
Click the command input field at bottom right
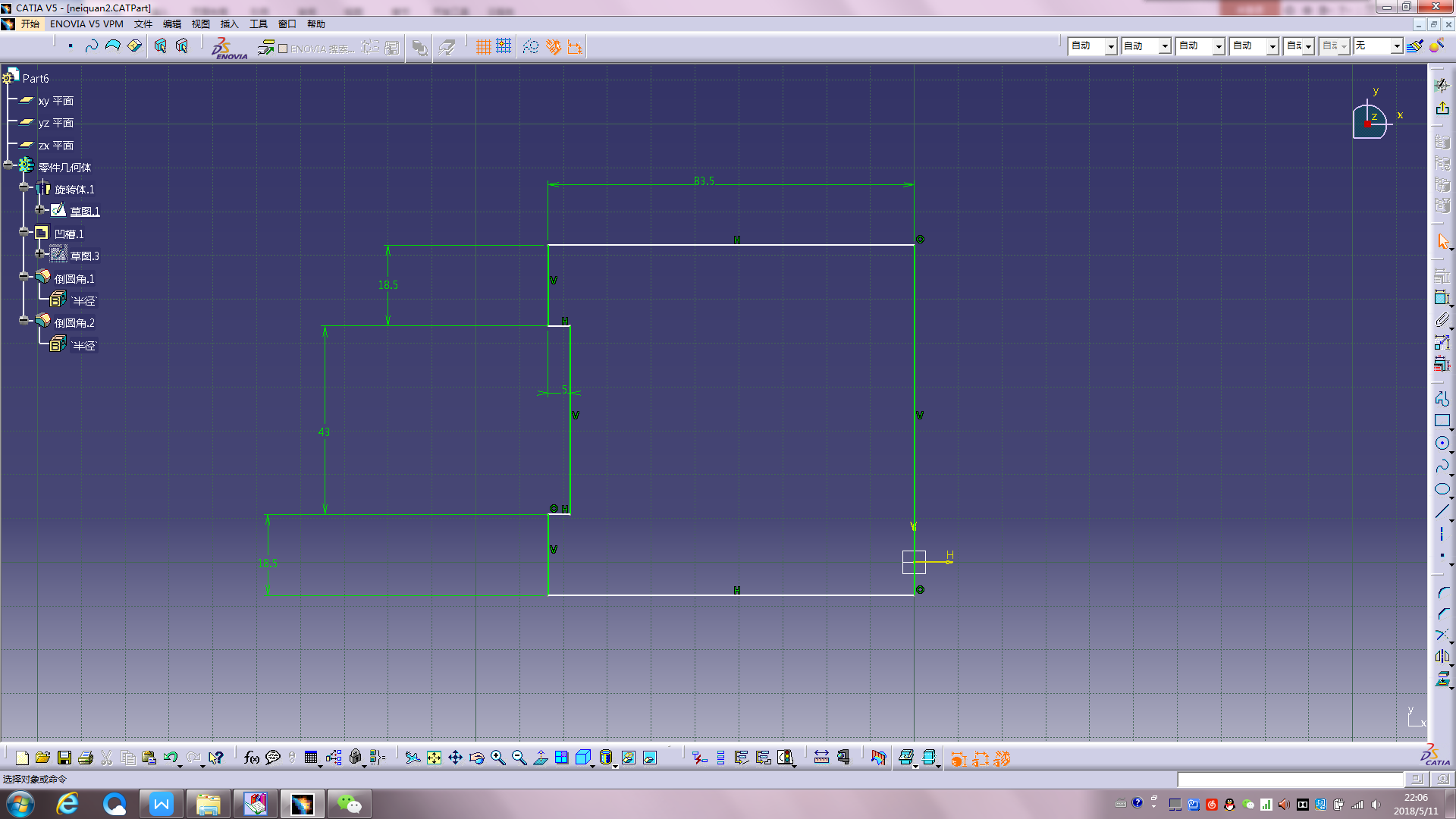coord(1289,780)
